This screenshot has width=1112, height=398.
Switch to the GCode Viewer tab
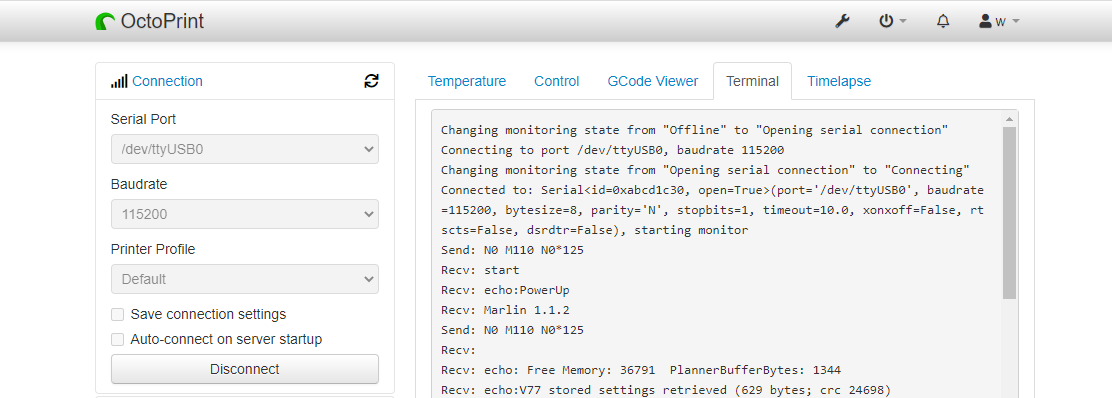(x=652, y=81)
